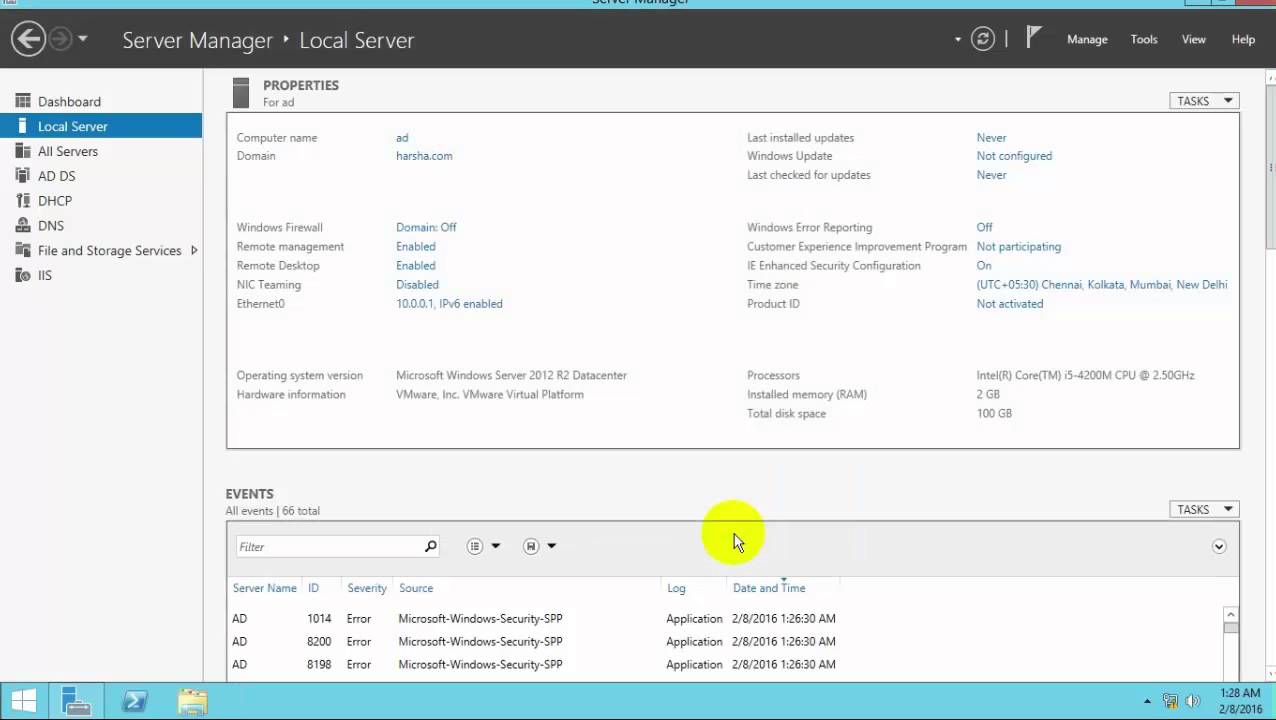The image size is (1276, 720).
Task: Click the save query disk icon
Action: (531, 546)
